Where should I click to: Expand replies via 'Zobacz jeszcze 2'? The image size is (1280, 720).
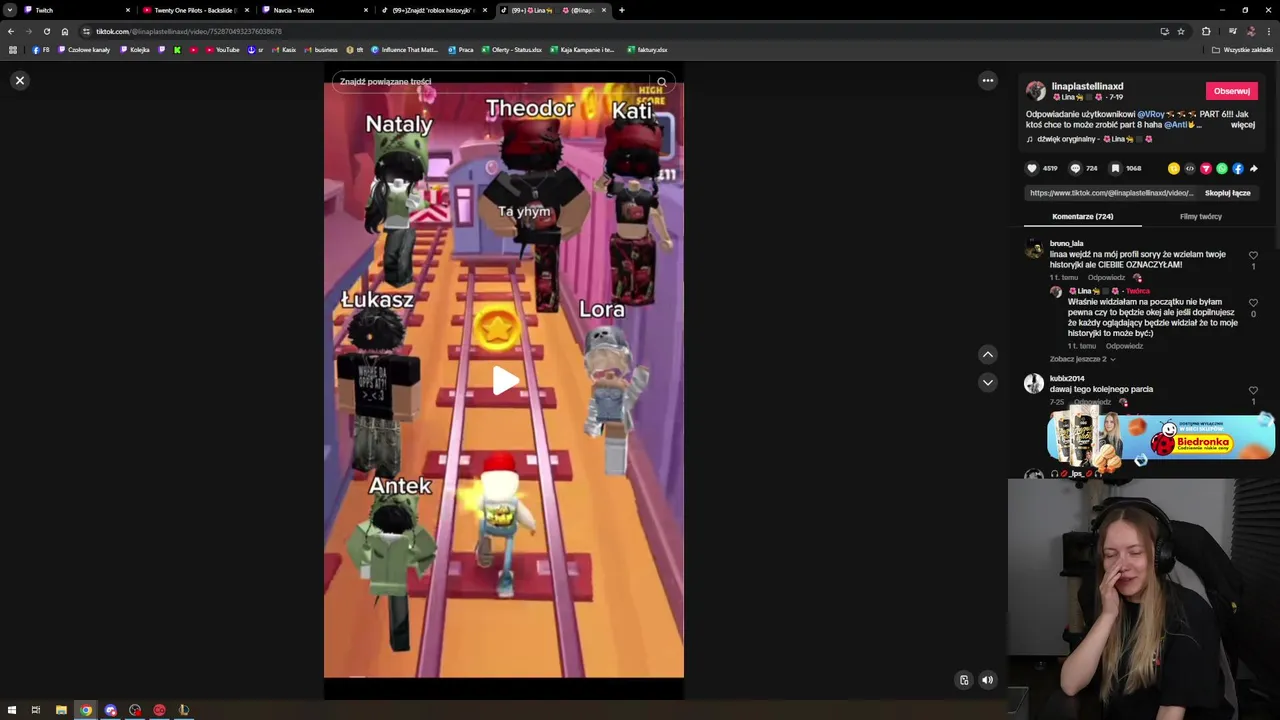click(1082, 359)
